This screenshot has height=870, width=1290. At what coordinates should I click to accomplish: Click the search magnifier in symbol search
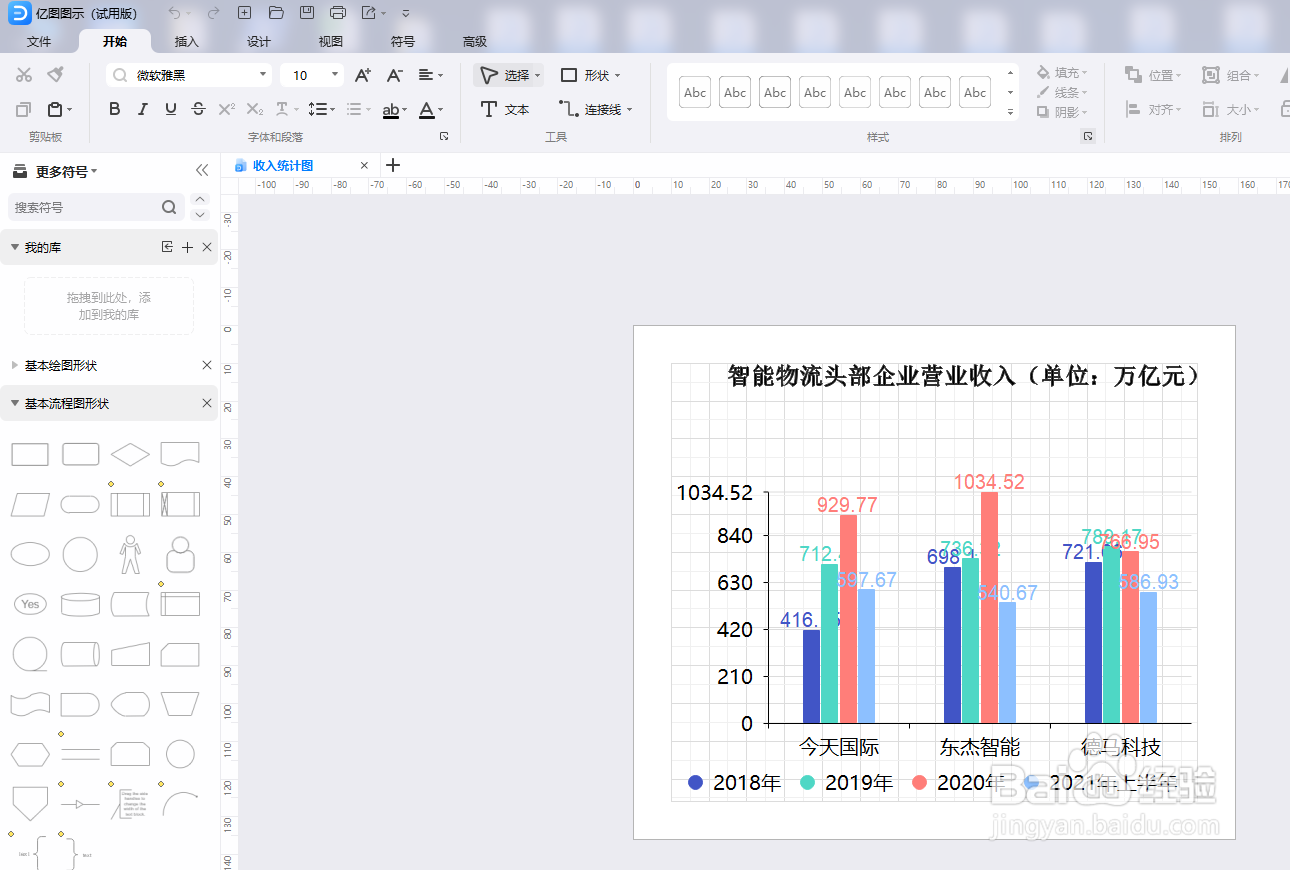[x=169, y=207]
